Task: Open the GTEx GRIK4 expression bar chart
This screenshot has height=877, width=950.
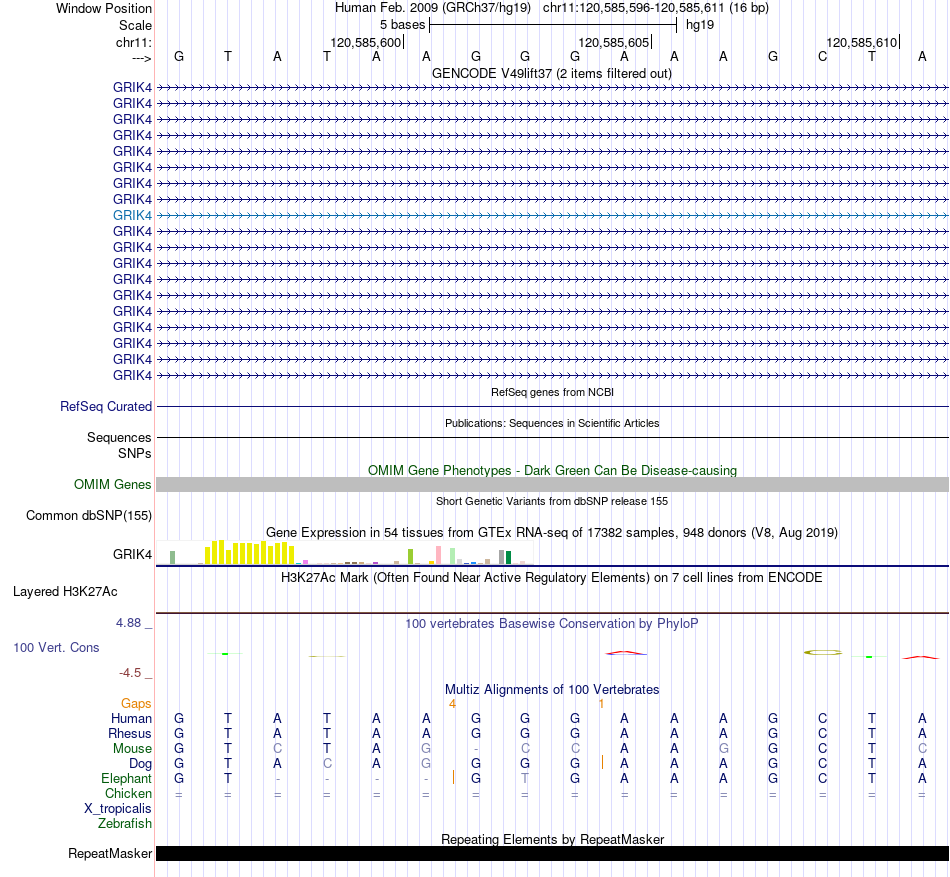Action: tap(344, 552)
